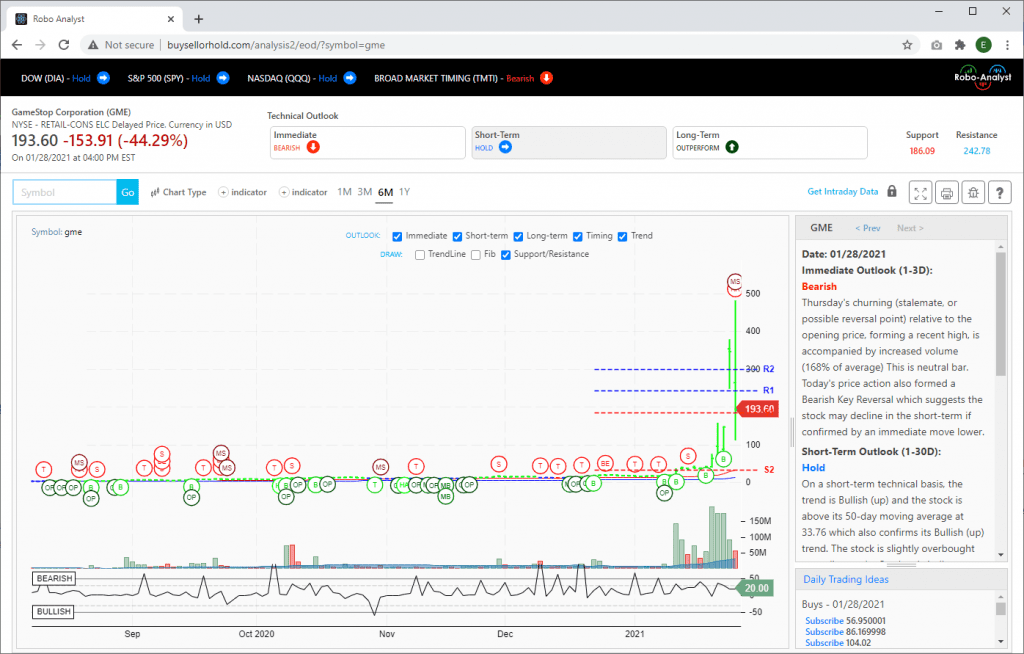
Task: Print the chart using printer icon
Action: (x=947, y=193)
